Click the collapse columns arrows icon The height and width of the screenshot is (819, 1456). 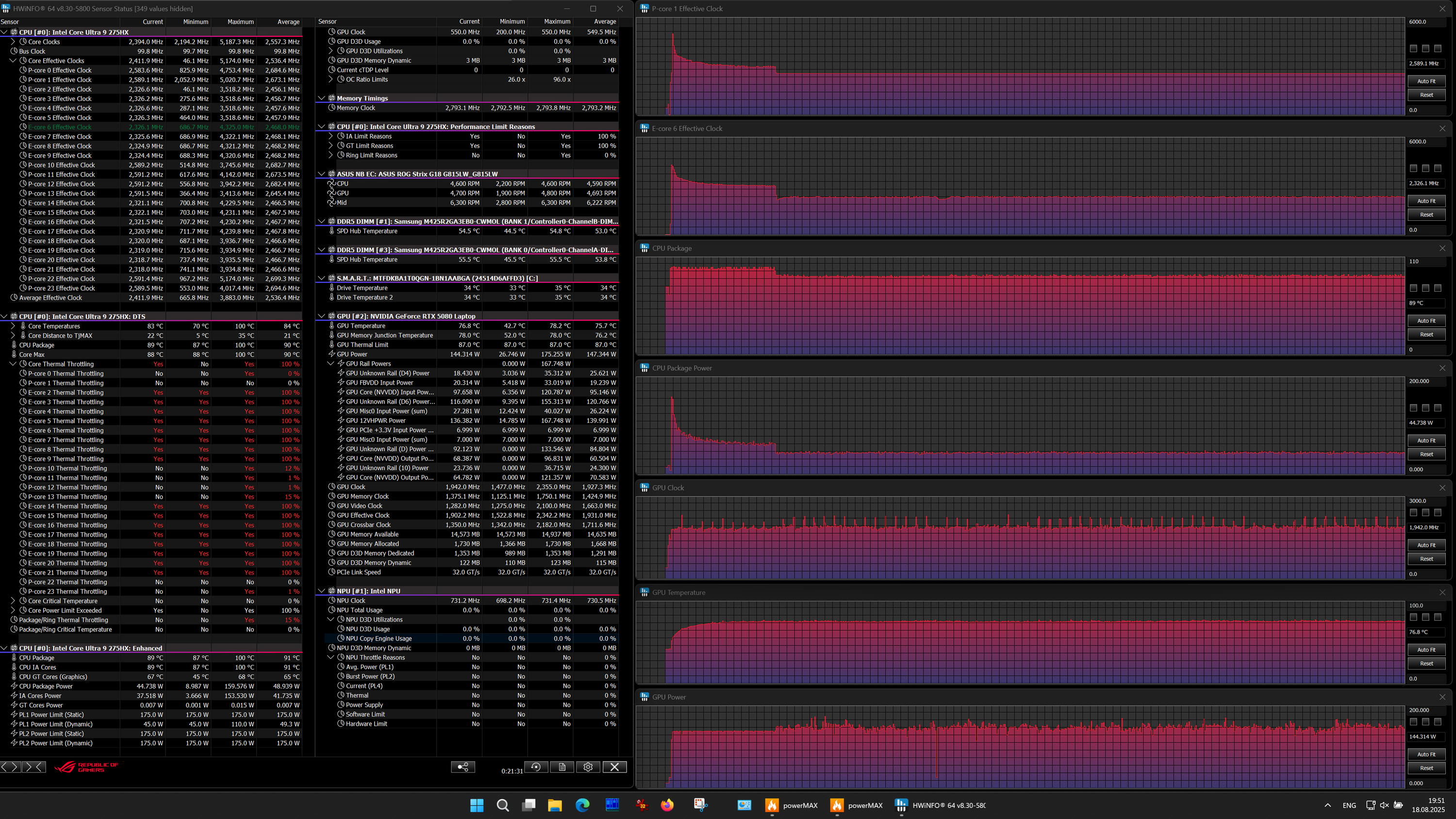coord(34,767)
